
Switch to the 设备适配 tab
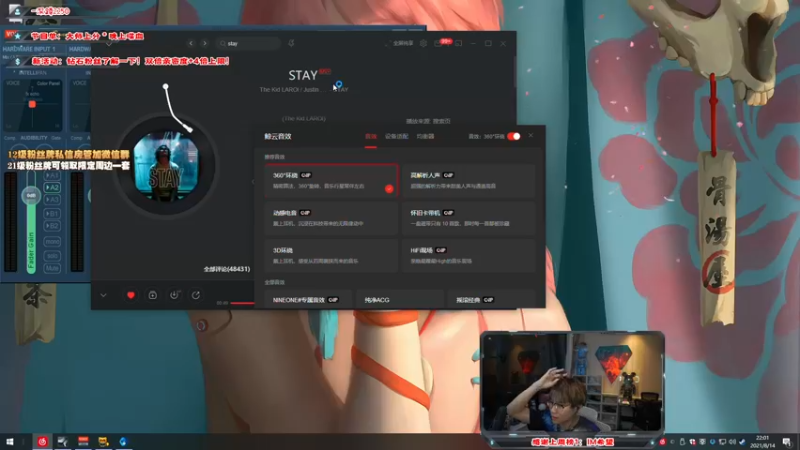coord(396,136)
